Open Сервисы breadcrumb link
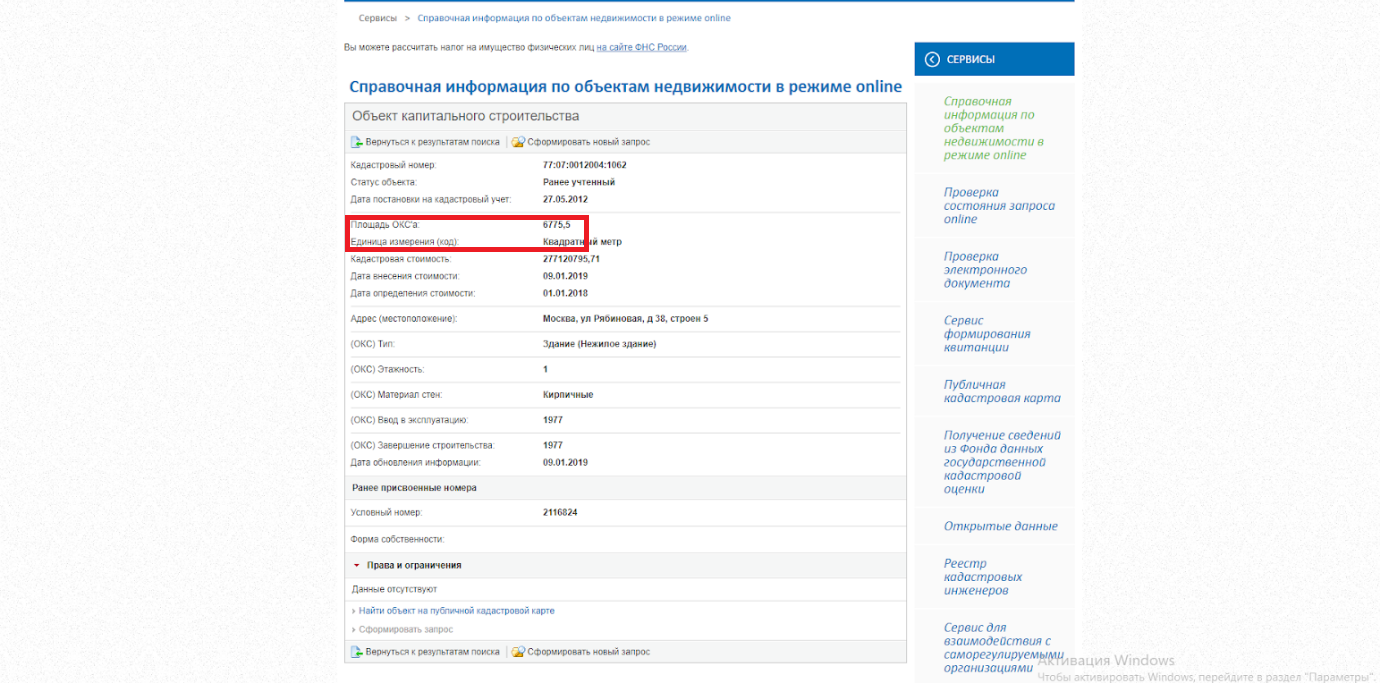The image size is (1380, 683). (378, 18)
